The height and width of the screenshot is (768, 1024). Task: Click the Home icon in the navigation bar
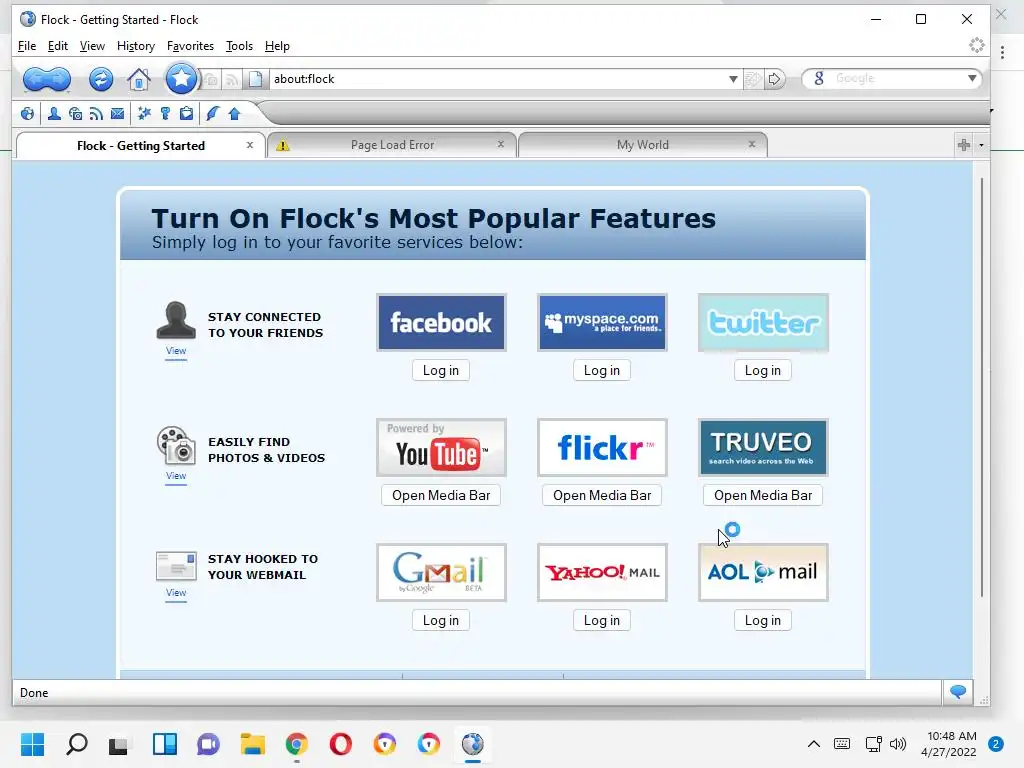(138, 80)
